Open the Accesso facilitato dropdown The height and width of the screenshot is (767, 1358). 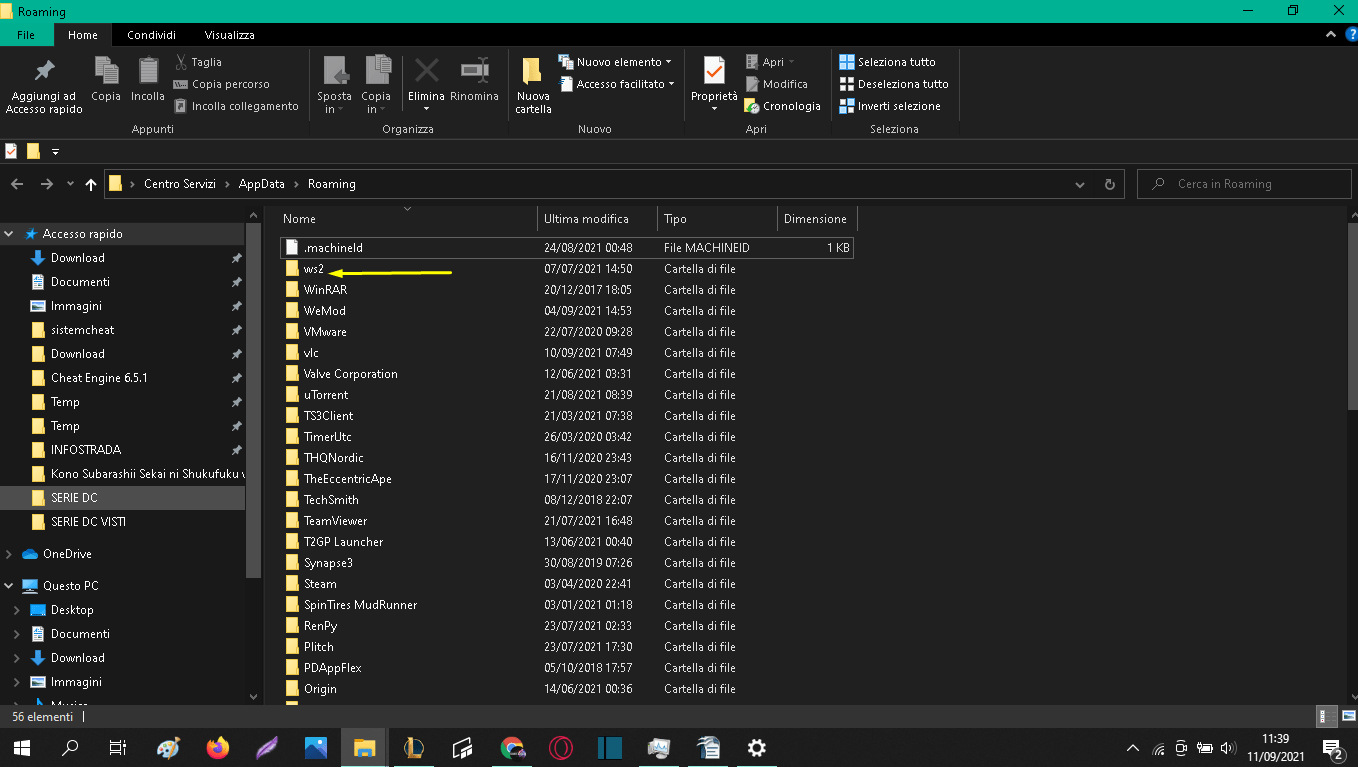pyautogui.click(x=616, y=84)
